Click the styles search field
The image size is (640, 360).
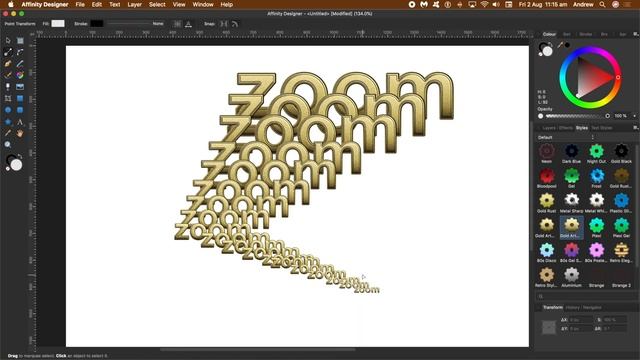click(586, 296)
